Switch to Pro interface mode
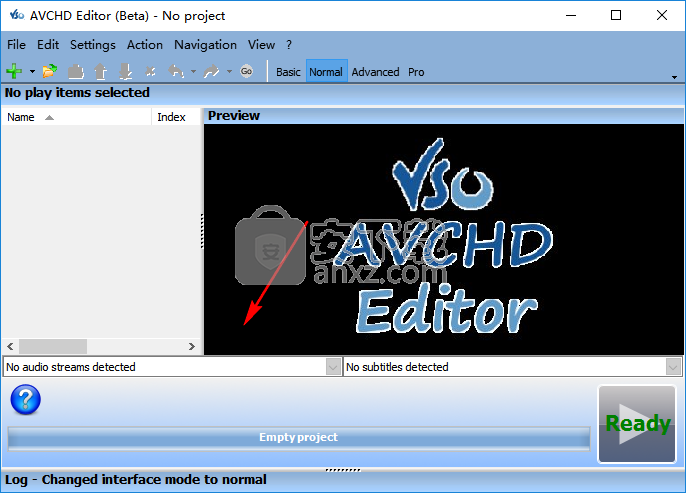The image size is (686, 493). [x=416, y=72]
